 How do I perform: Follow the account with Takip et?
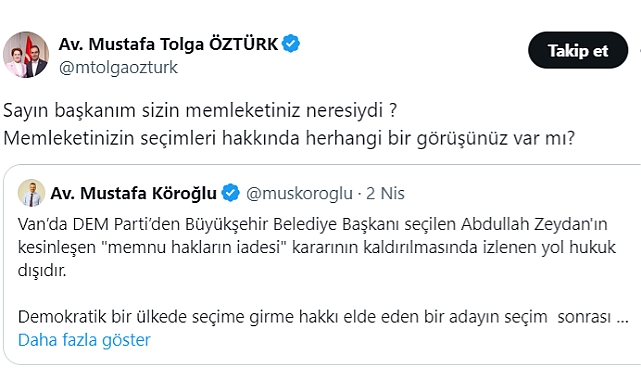pyautogui.click(x=578, y=50)
